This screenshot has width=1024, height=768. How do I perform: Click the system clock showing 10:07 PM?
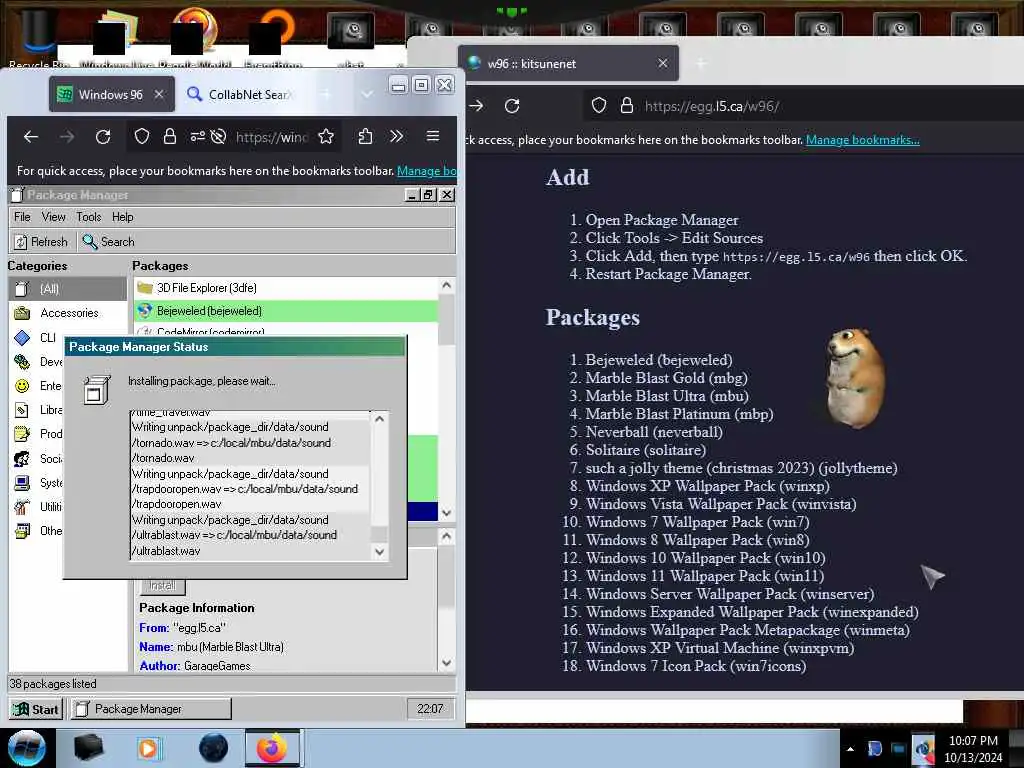pyautogui.click(x=973, y=749)
